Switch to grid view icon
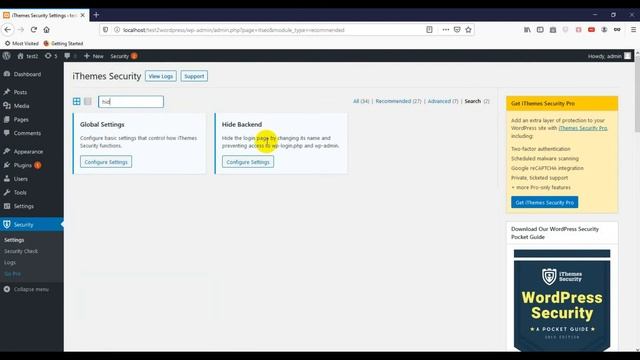This screenshot has width=640, height=360. (77, 101)
